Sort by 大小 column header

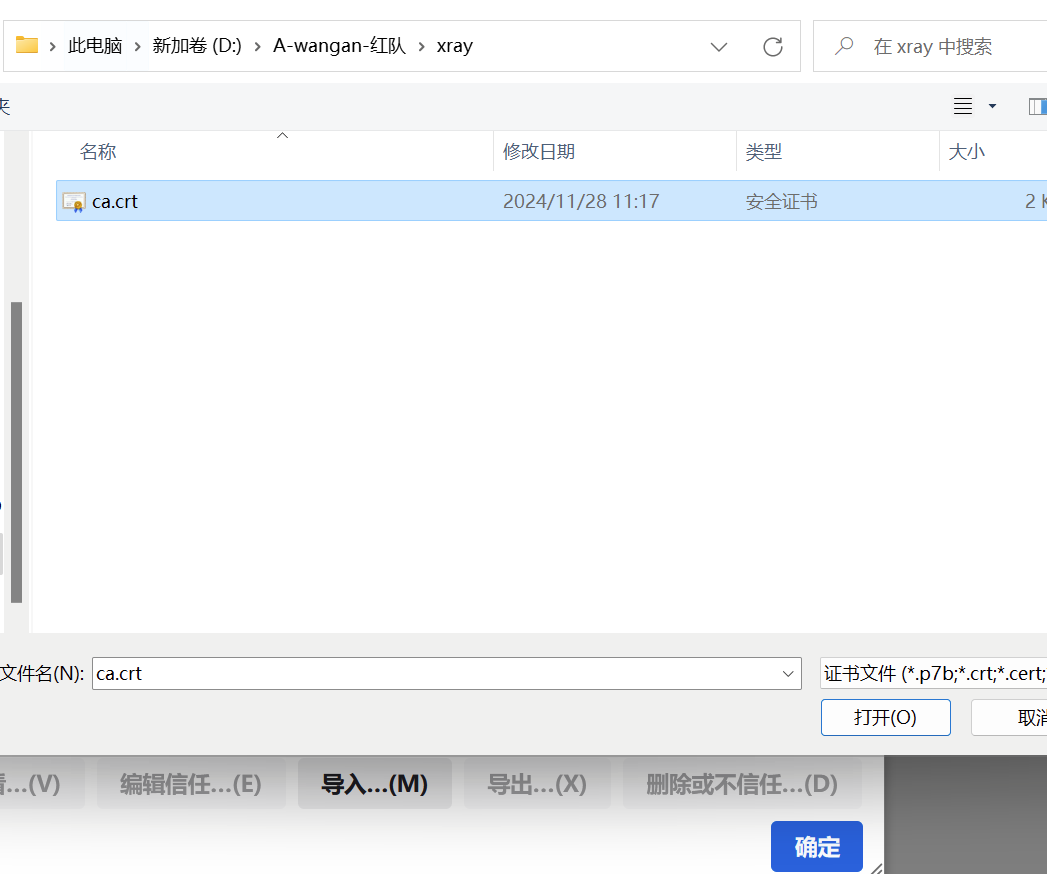click(x=966, y=152)
